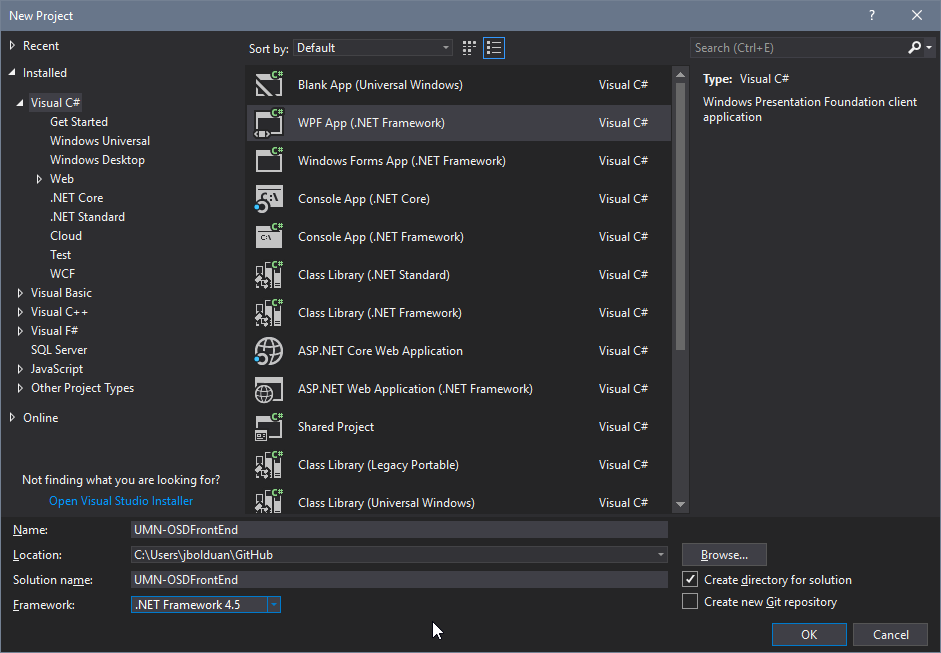This screenshot has height=653, width=941.
Task: Click the Location path field
Action: tap(393, 555)
